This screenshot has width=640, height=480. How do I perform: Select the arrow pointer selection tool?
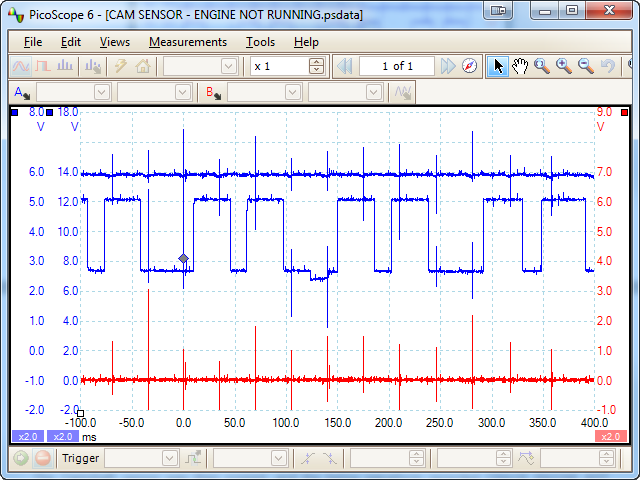[499, 66]
